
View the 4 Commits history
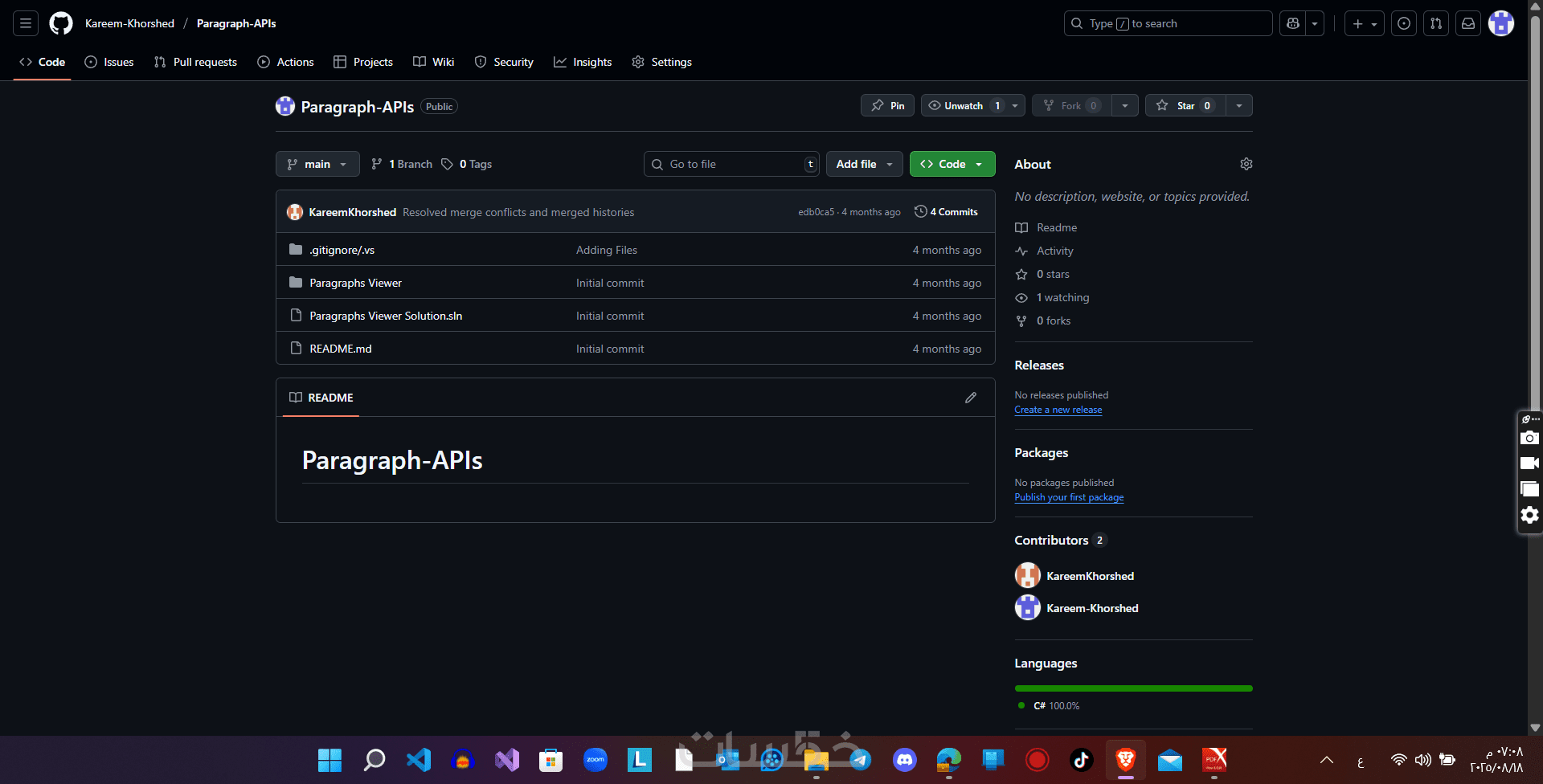[947, 212]
